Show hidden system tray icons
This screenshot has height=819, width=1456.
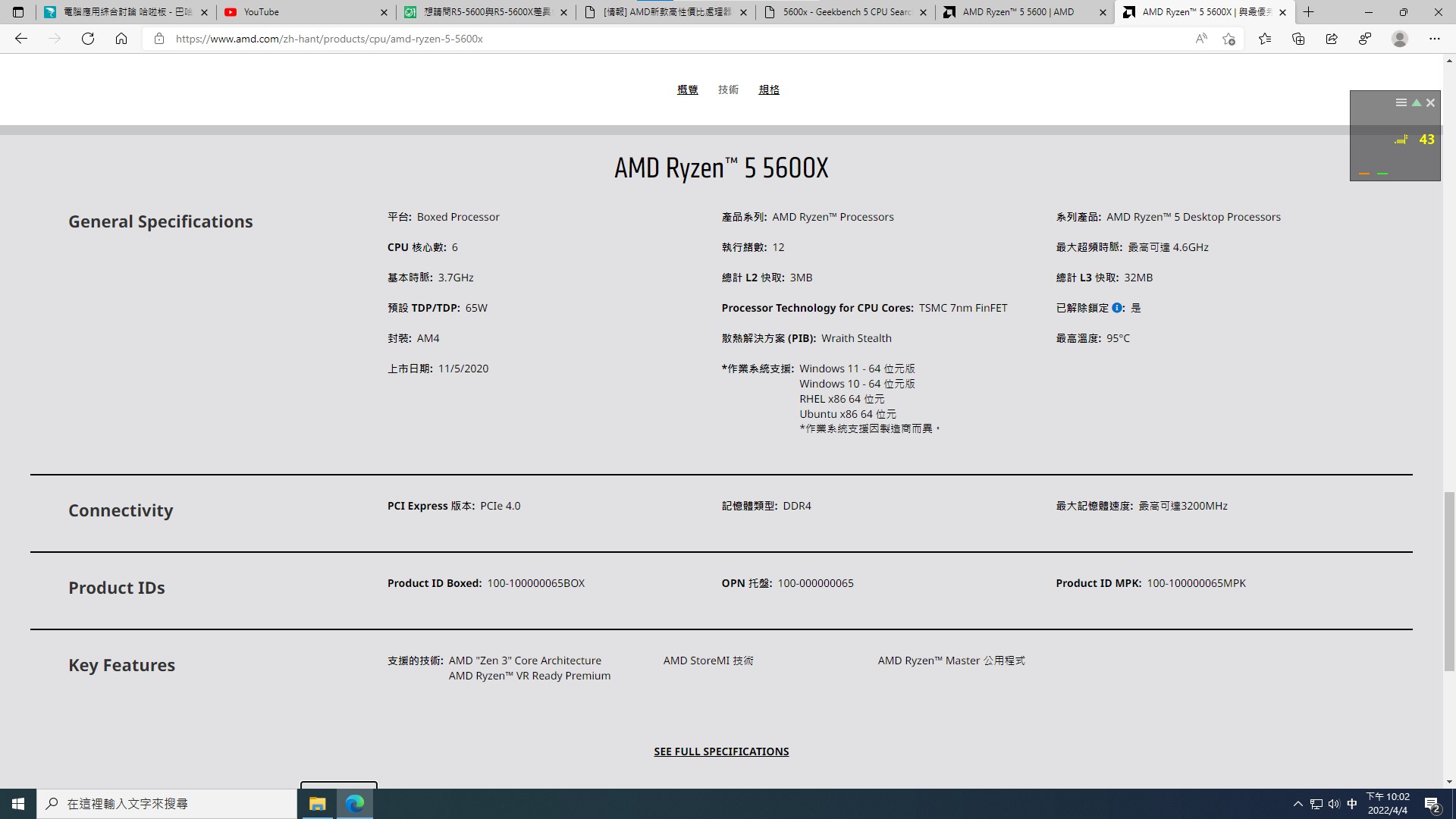pos(1298,803)
